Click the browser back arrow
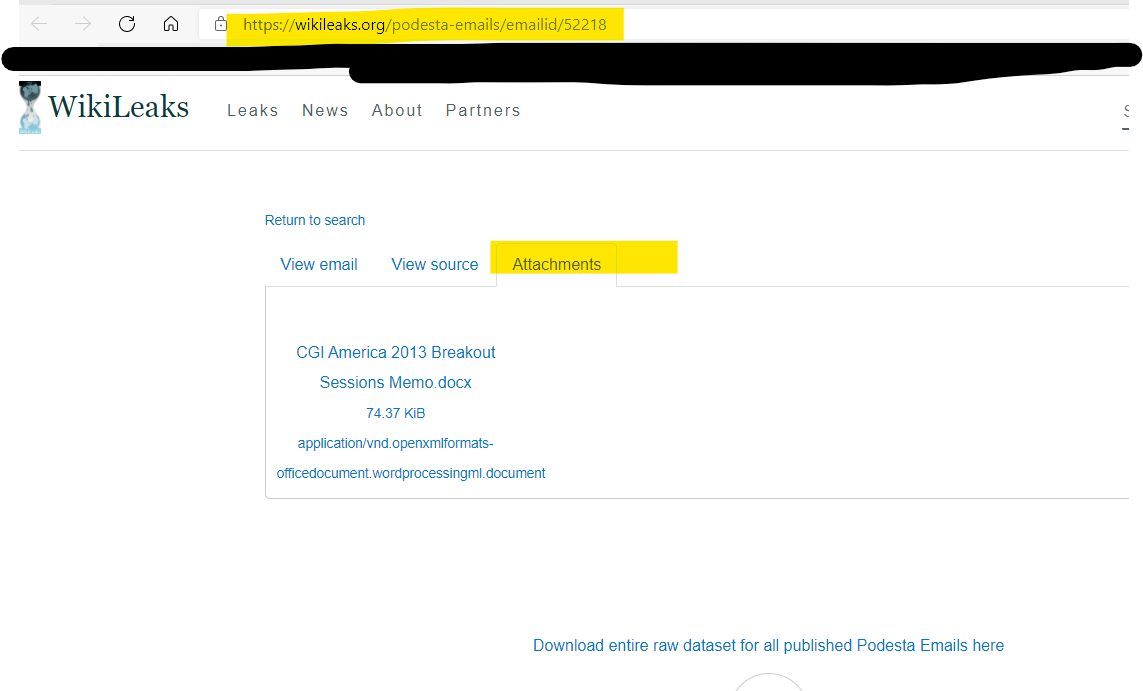 [39, 24]
